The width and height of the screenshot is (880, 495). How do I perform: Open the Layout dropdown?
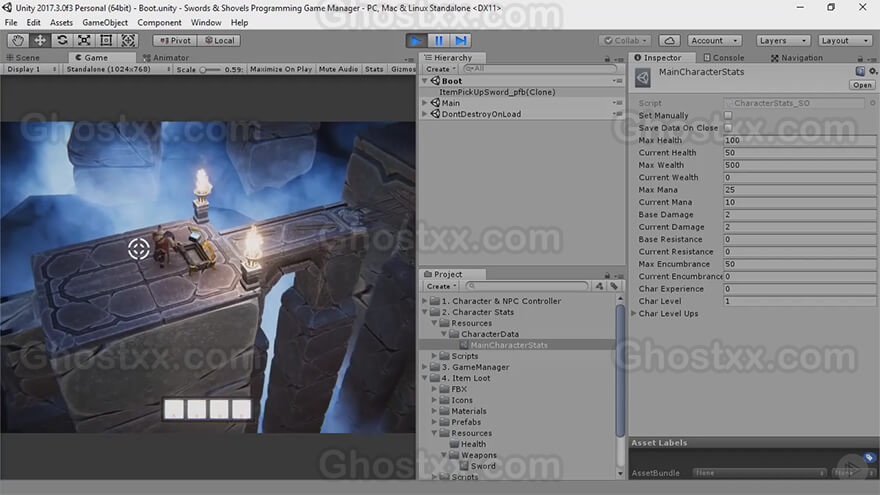tap(844, 40)
